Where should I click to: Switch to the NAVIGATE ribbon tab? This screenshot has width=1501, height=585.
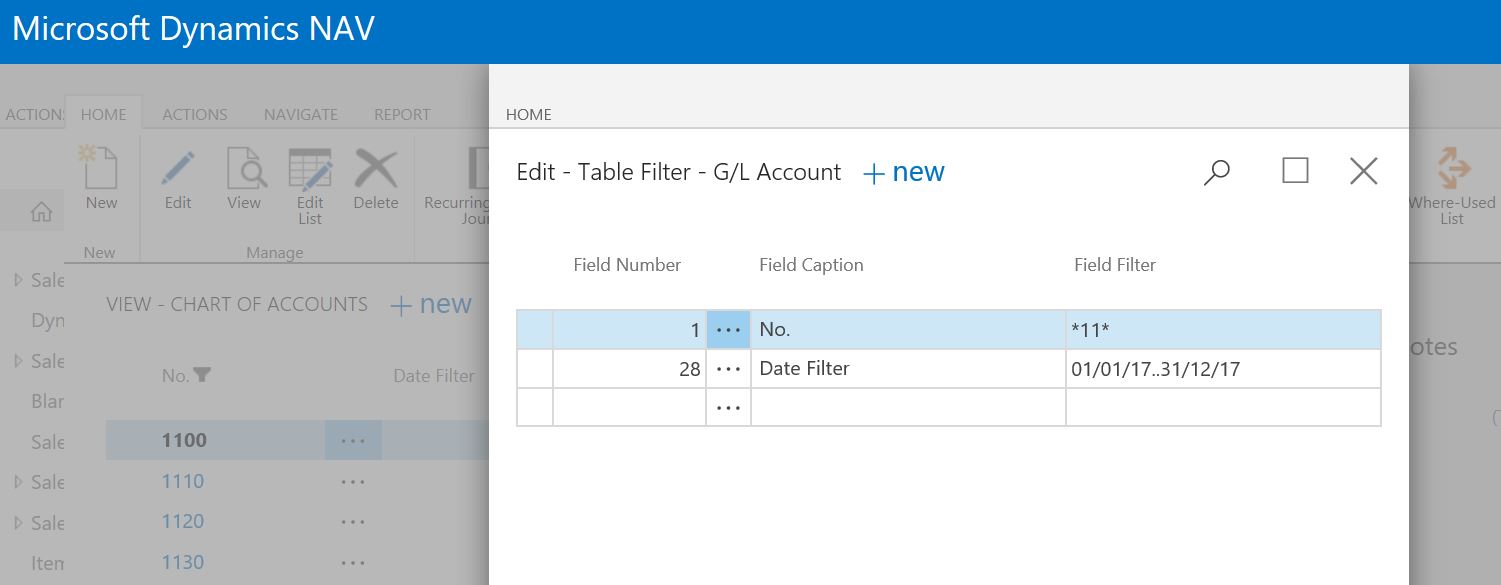point(301,114)
